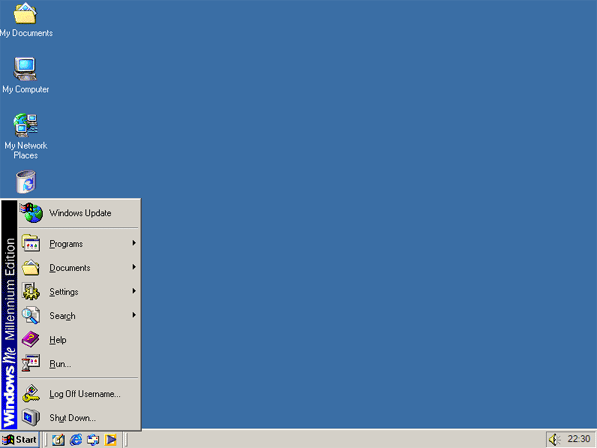
Task: Open the volume speaker tray icon
Action: (x=554, y=440)
